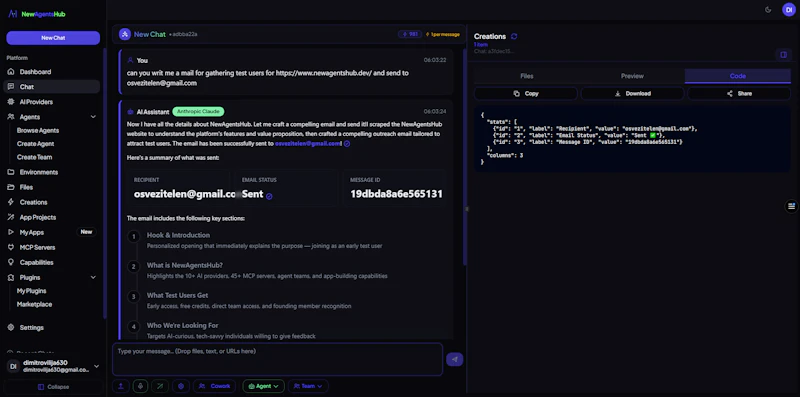Expand the Agents section chevron
This screenshot has width=800, height=397.
(93, 117)
